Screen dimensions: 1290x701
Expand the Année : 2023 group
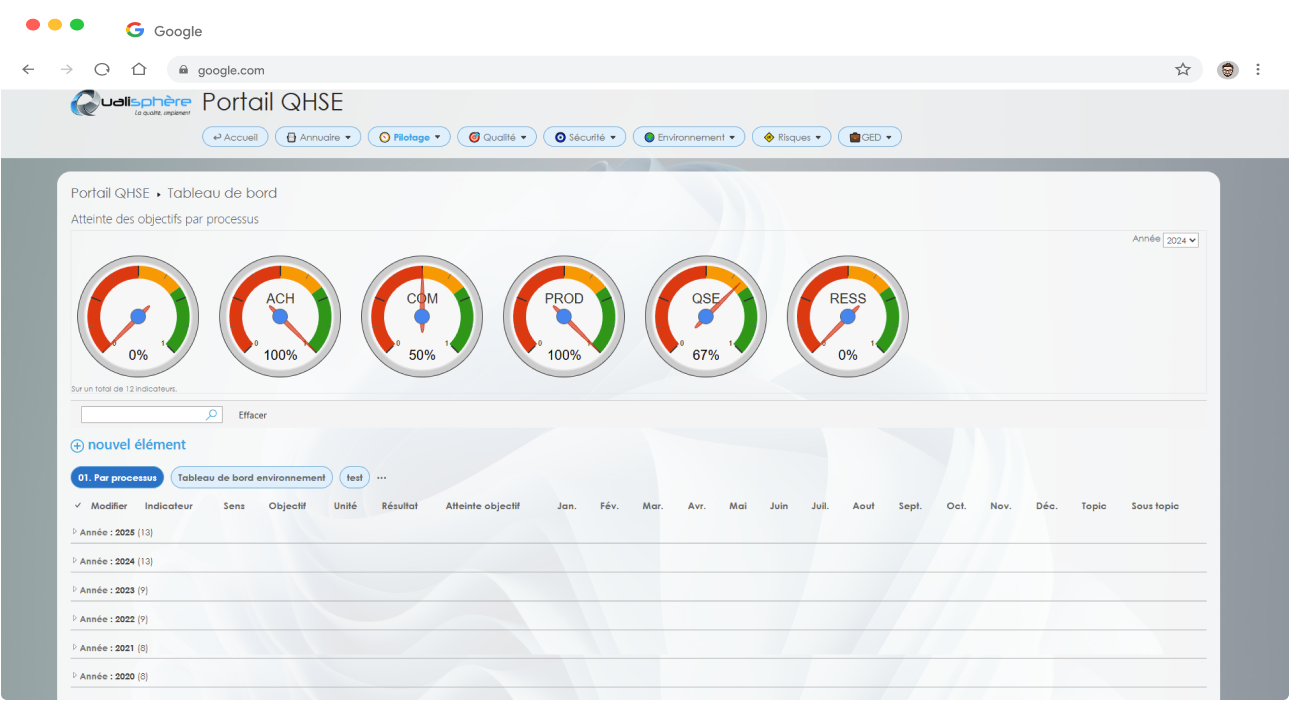[75, 590]
